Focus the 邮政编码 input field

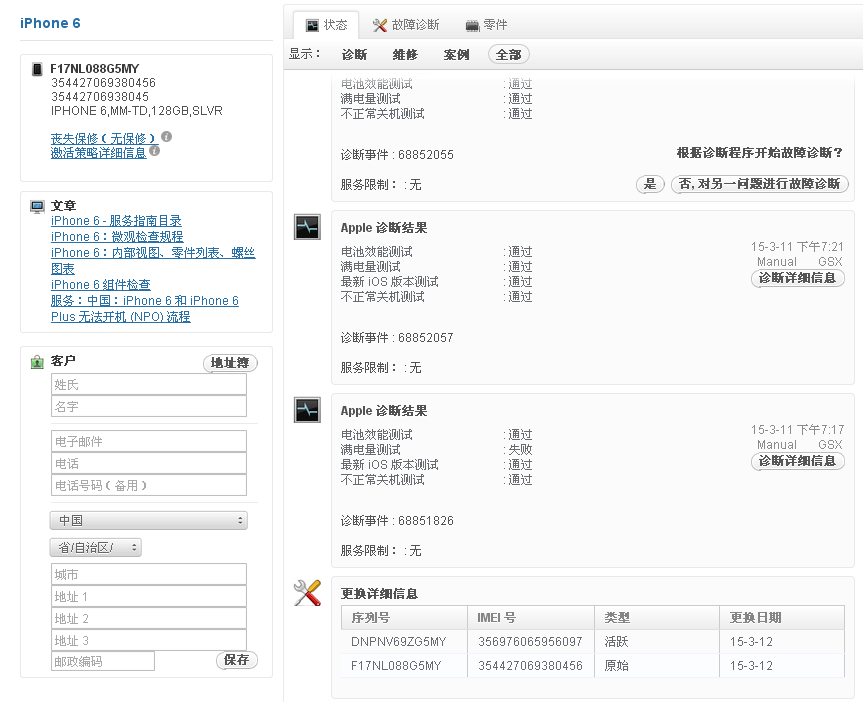103,661
